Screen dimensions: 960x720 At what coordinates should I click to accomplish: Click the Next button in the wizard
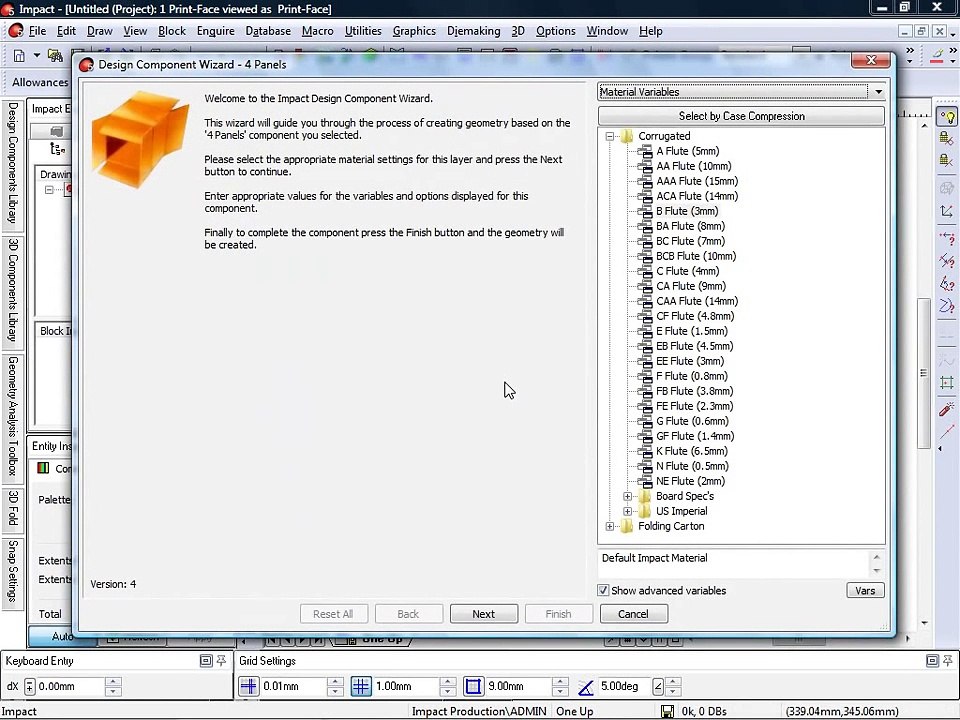[484, 614]
